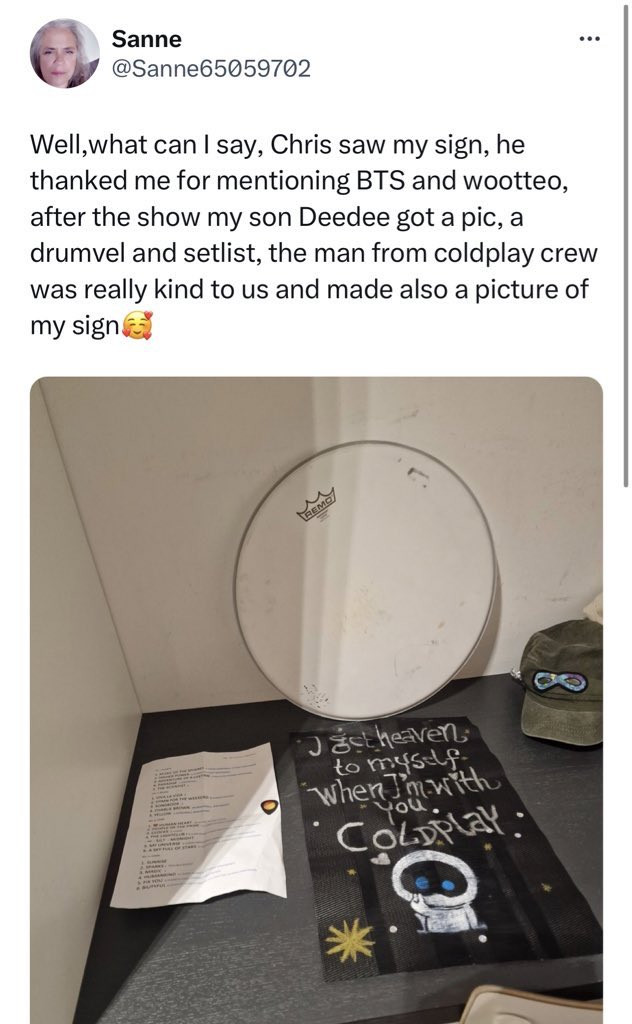Image resolution: width=632 pixels, height=1024 pixels.
Task: Click the white drumhead in the photo
Action: coord(366,579)
